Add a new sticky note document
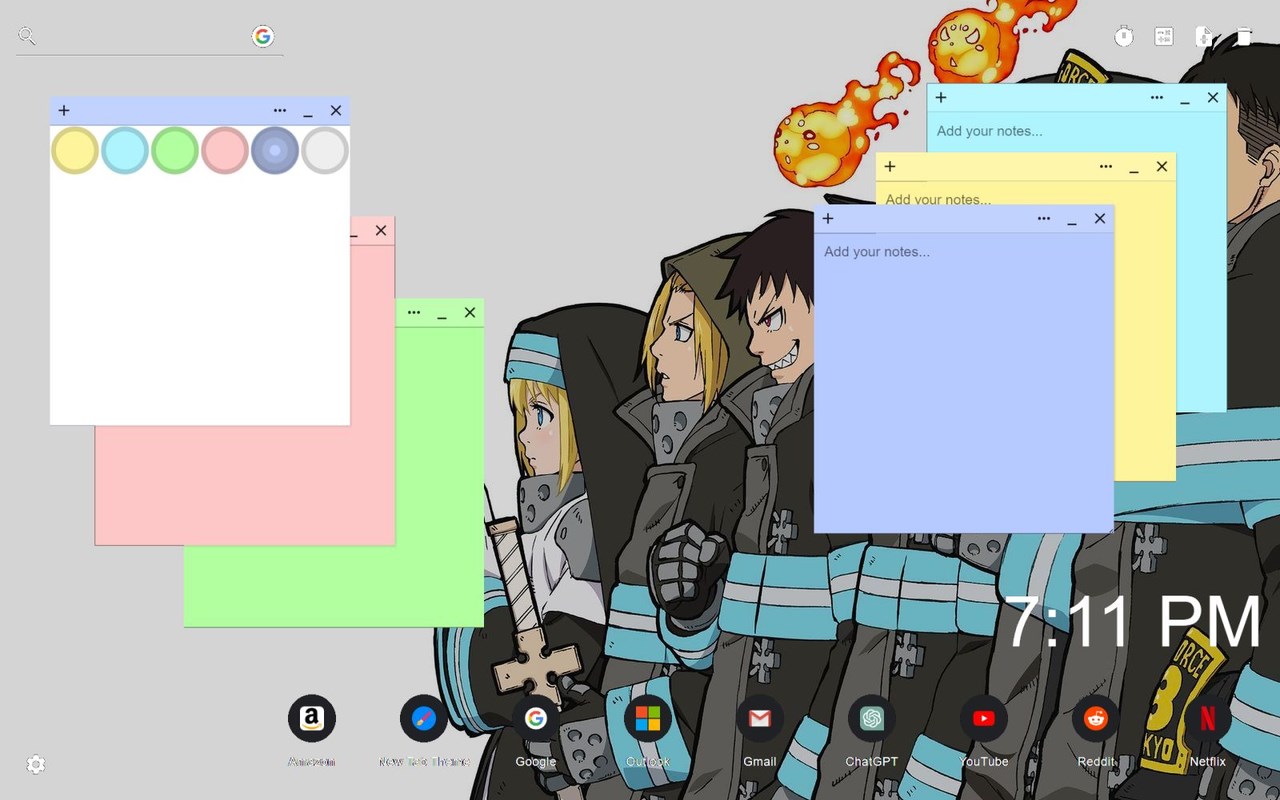The width and height of the screenshot is (1280, 800). coord(1204,37)
